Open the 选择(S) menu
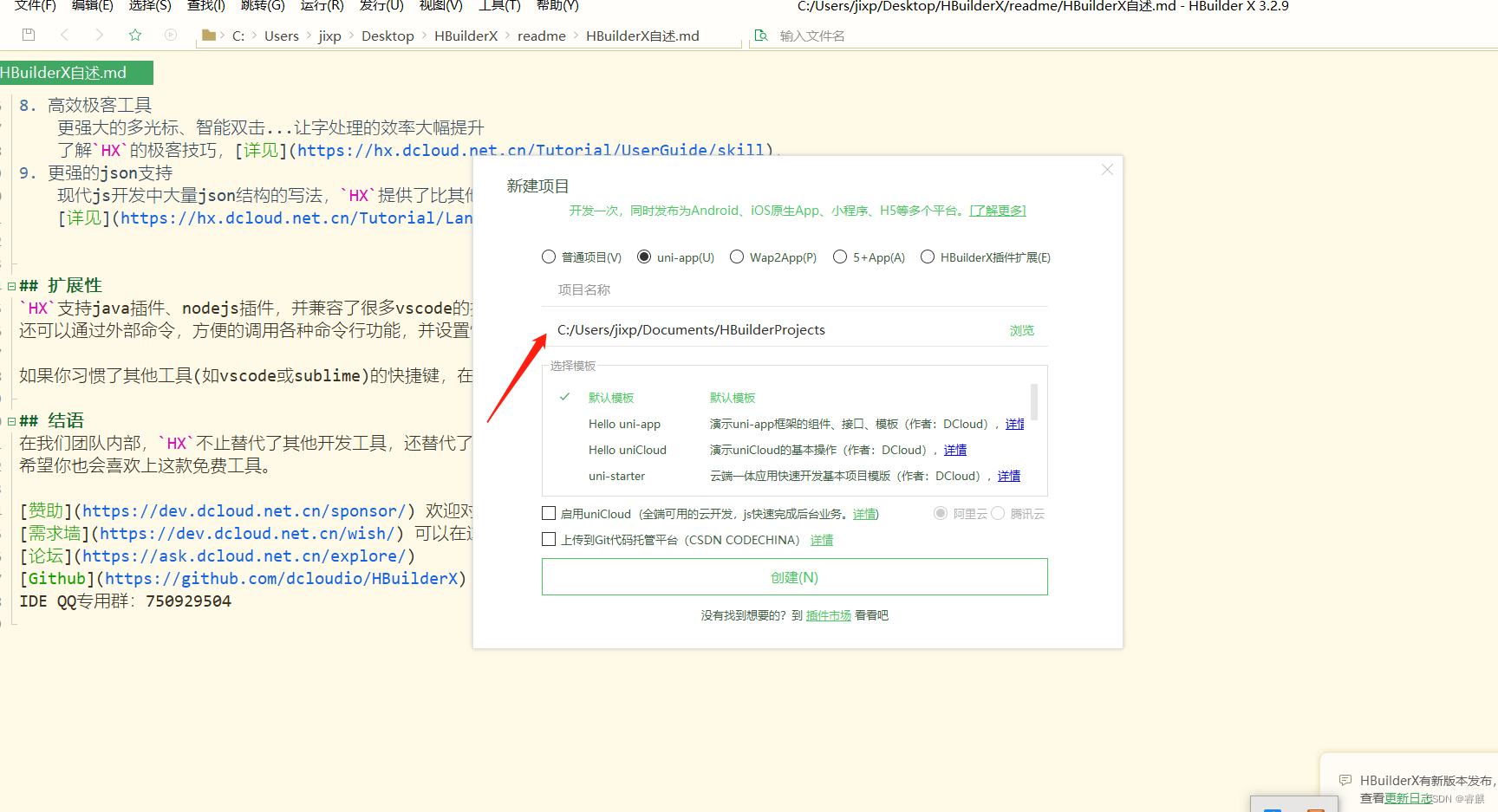The width and height of the screenshot is (1498, 812). (x=150, y=6)
